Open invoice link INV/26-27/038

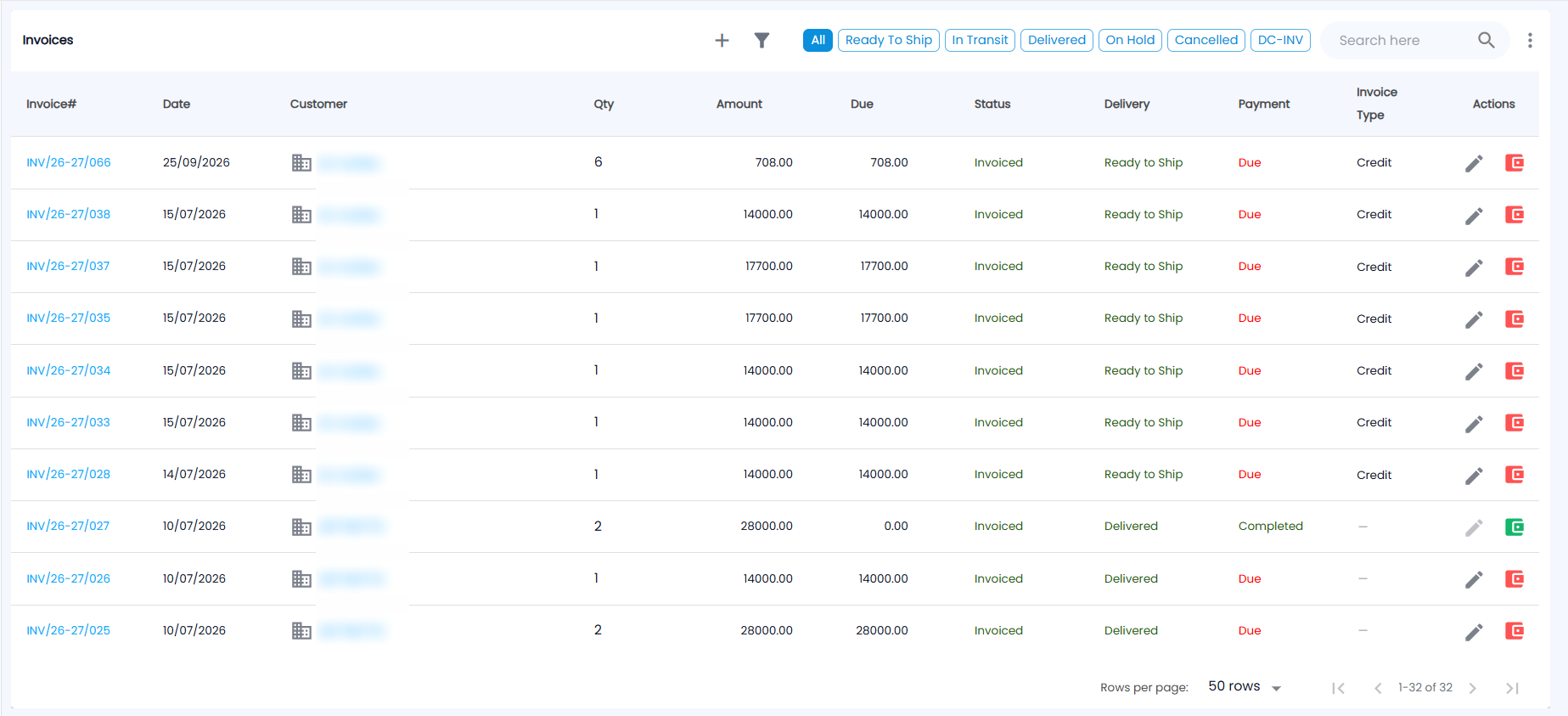click(69, 214)
